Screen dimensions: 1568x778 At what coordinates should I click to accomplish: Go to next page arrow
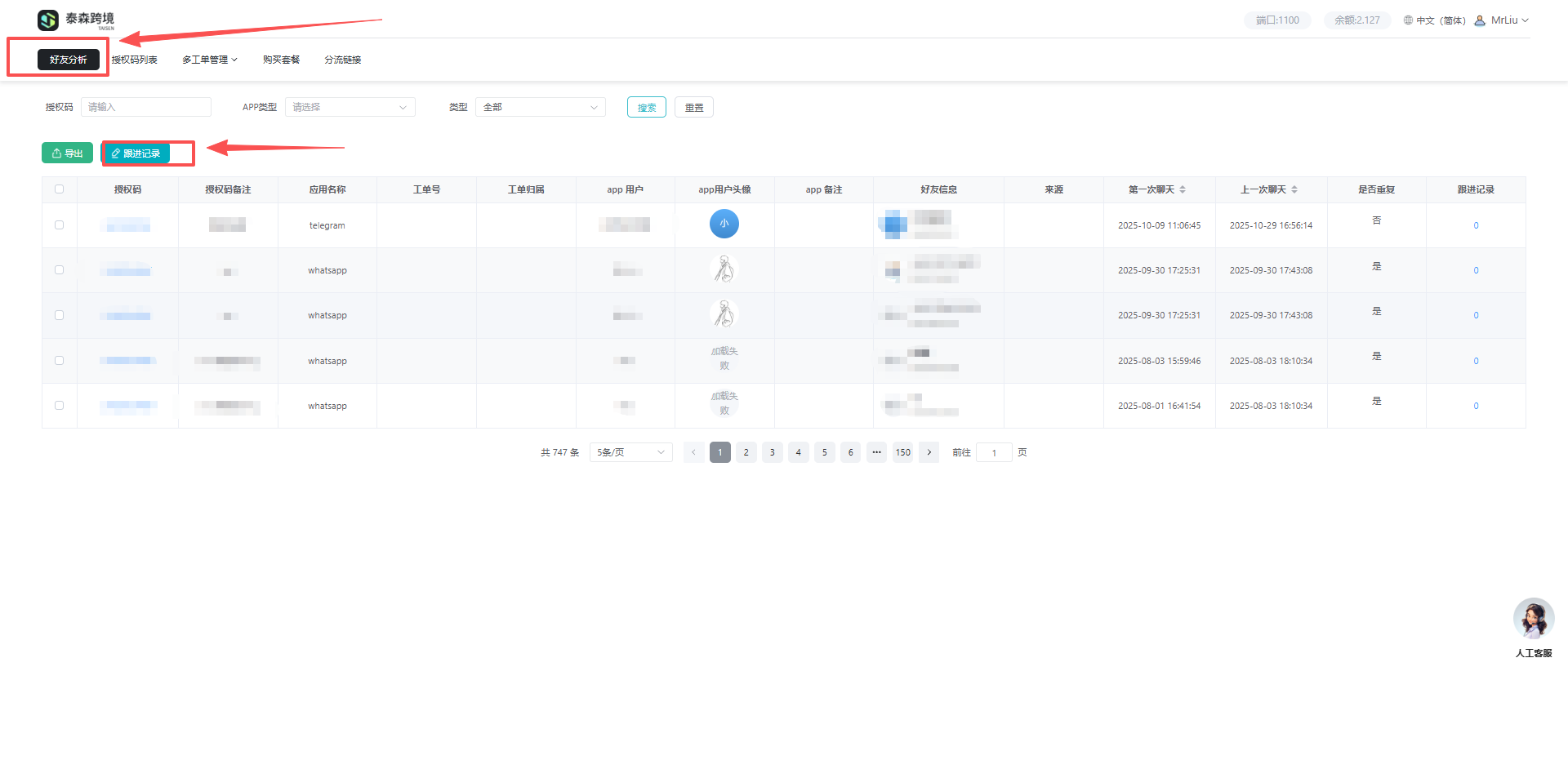[x=929, y=452]
